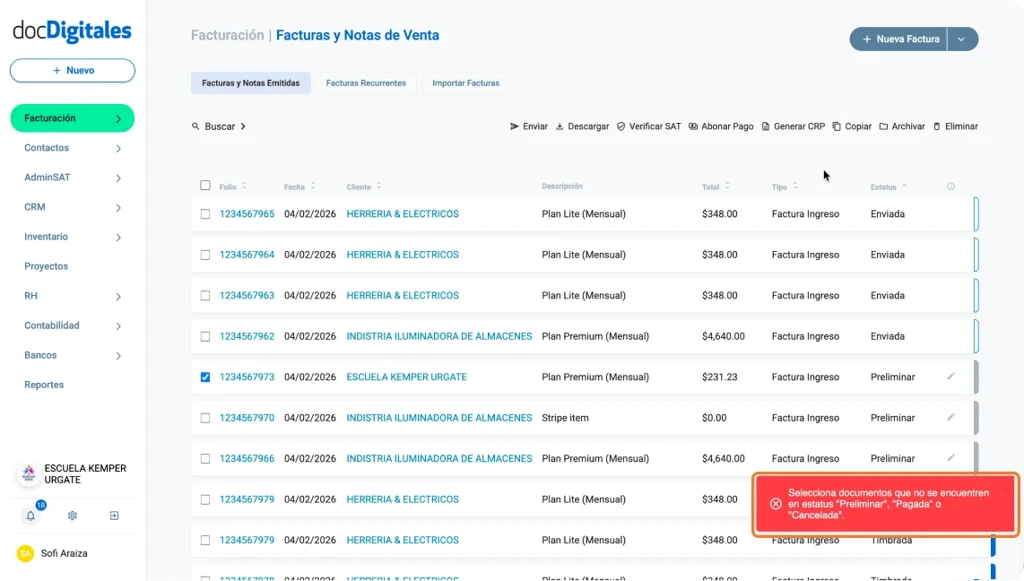This screenshot has width=1024, height=581.
Task: Open dropdown arrow next to Nueva Factura
Action: pyautogui.click(x=962, y=39)
